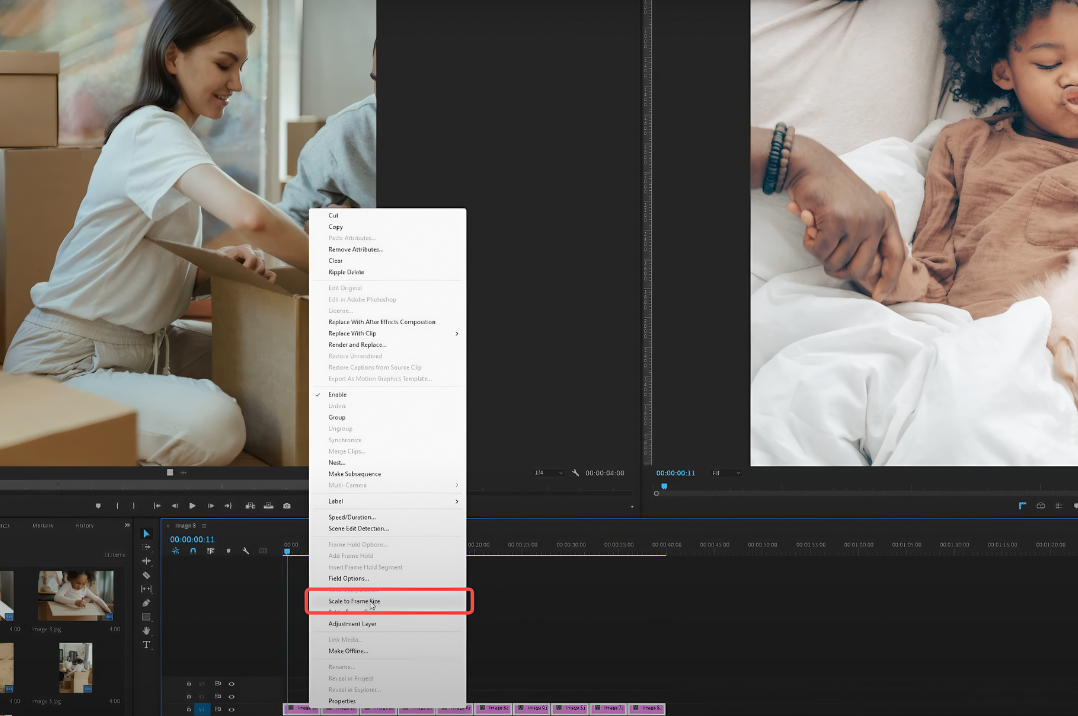1078x716 pixels.
Task: Lock the V1 track
Action: (189, 709)
